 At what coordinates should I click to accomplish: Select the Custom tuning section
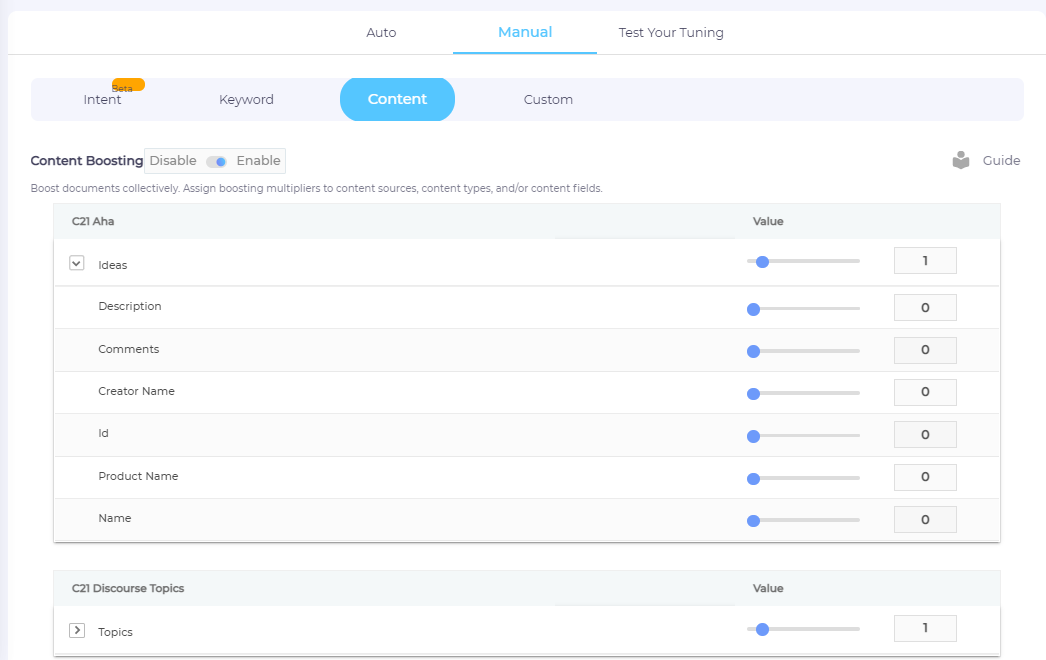click(548, 100)
